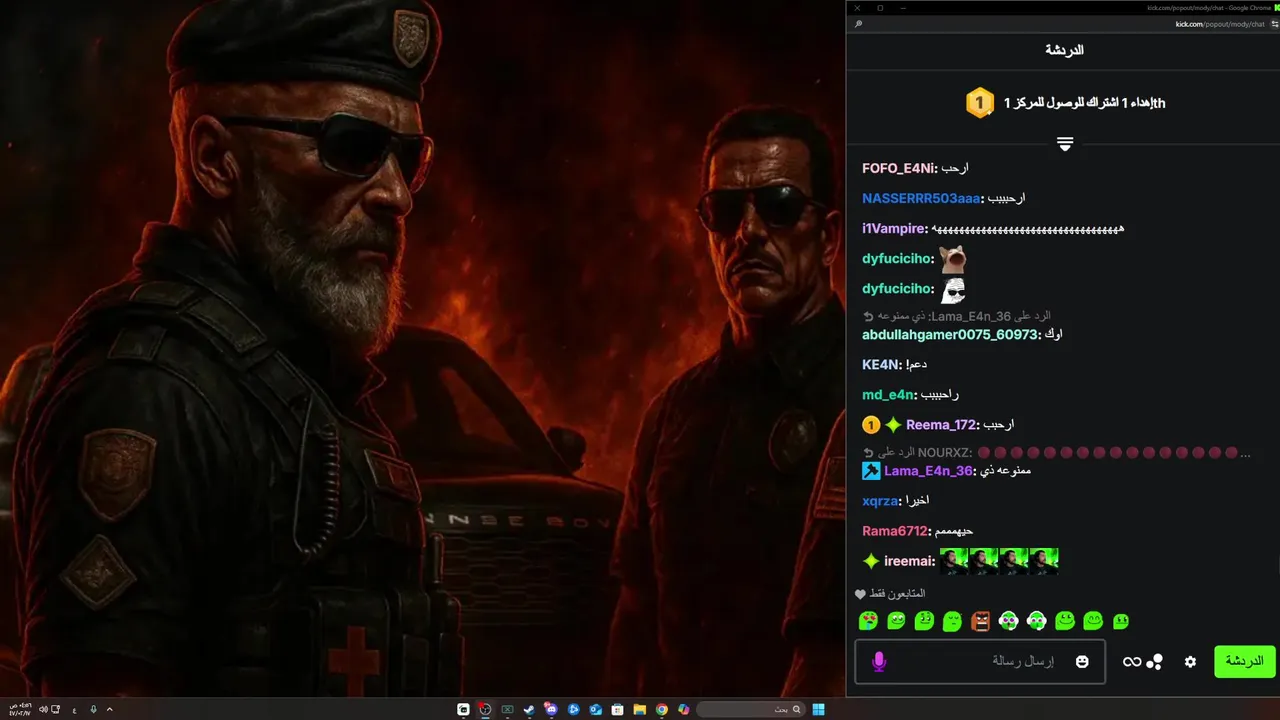The height and width of the screenshot is (720, 1280).
Task: Click the taskbar search box
Action: [752, 709]
